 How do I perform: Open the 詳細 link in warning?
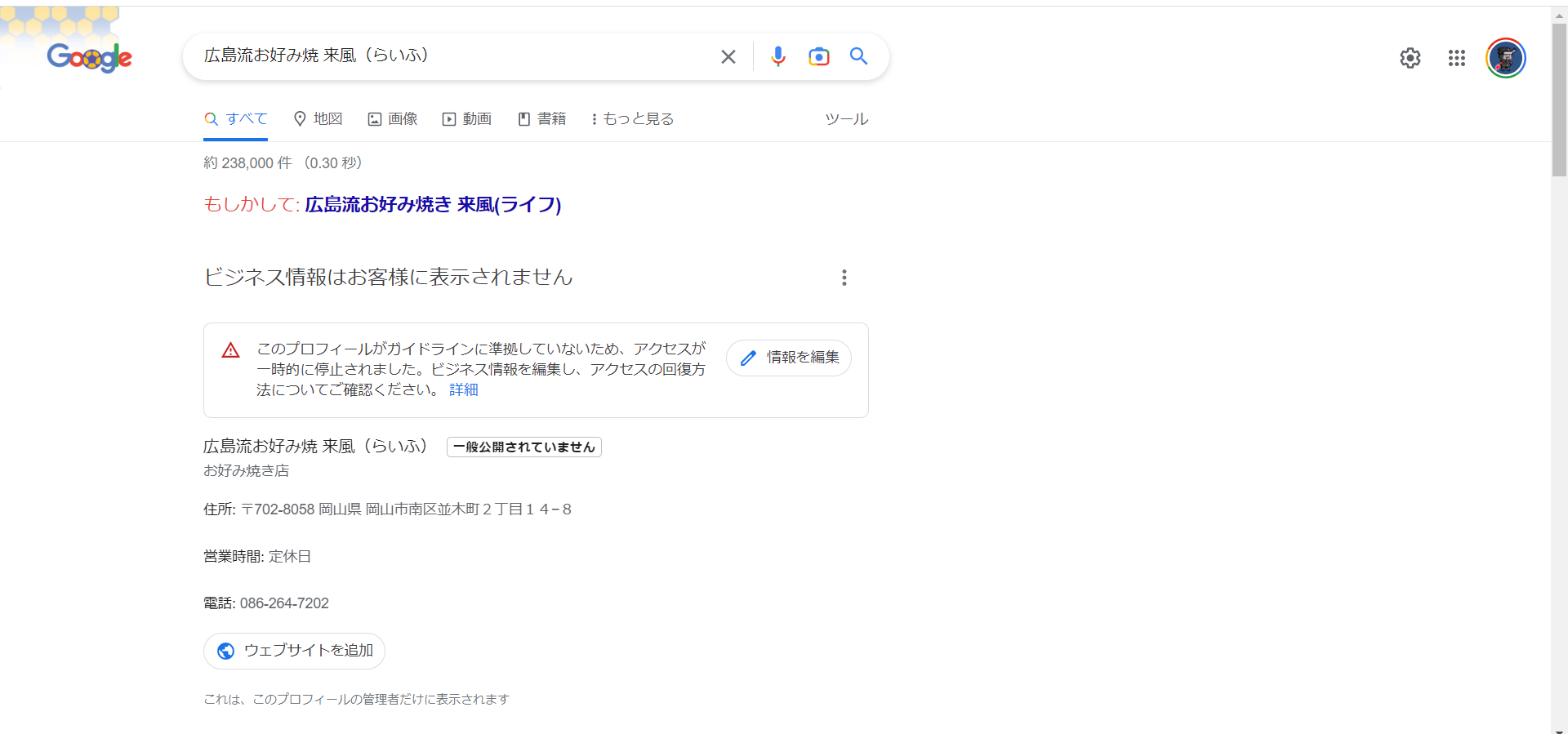[x=464, y=389]
